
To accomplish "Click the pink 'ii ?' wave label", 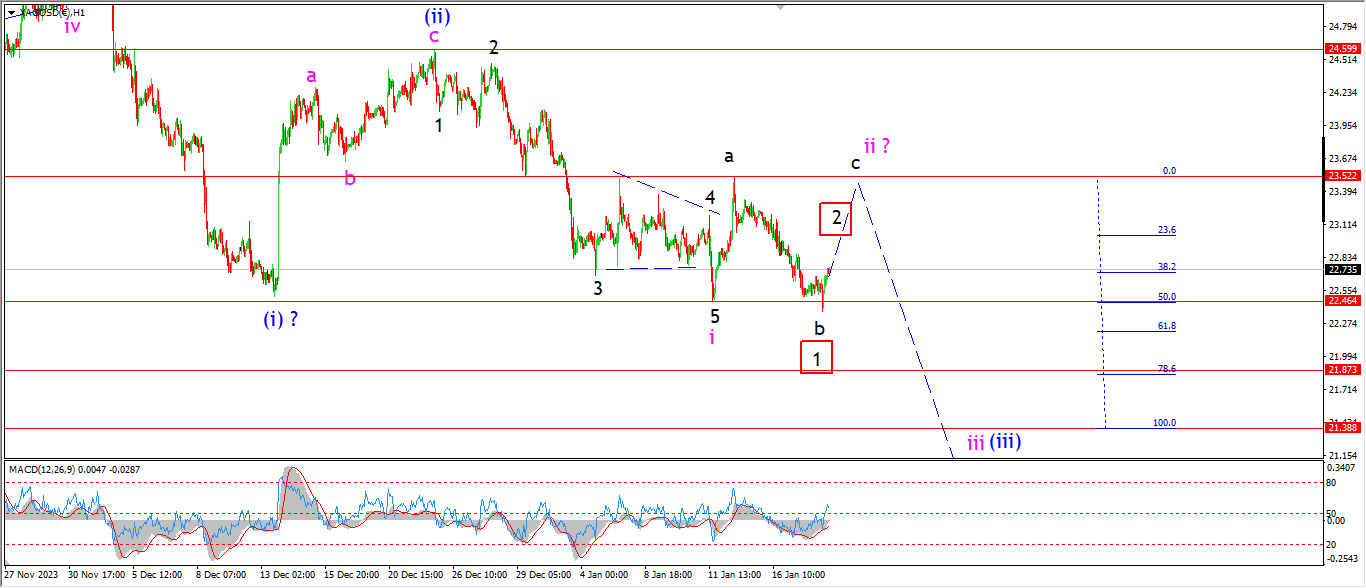I will pyautogui.click(x=877, y=146).
